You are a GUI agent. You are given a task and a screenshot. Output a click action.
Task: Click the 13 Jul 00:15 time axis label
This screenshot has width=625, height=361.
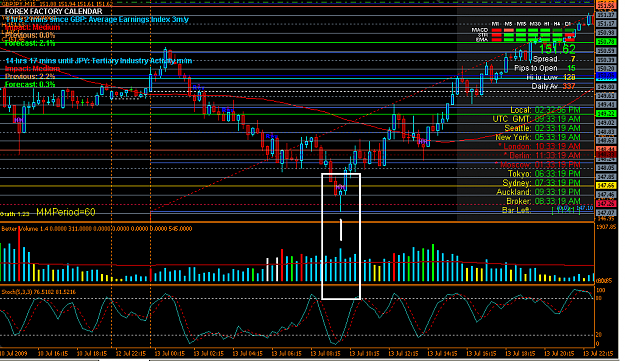click(x=169, y=353)
